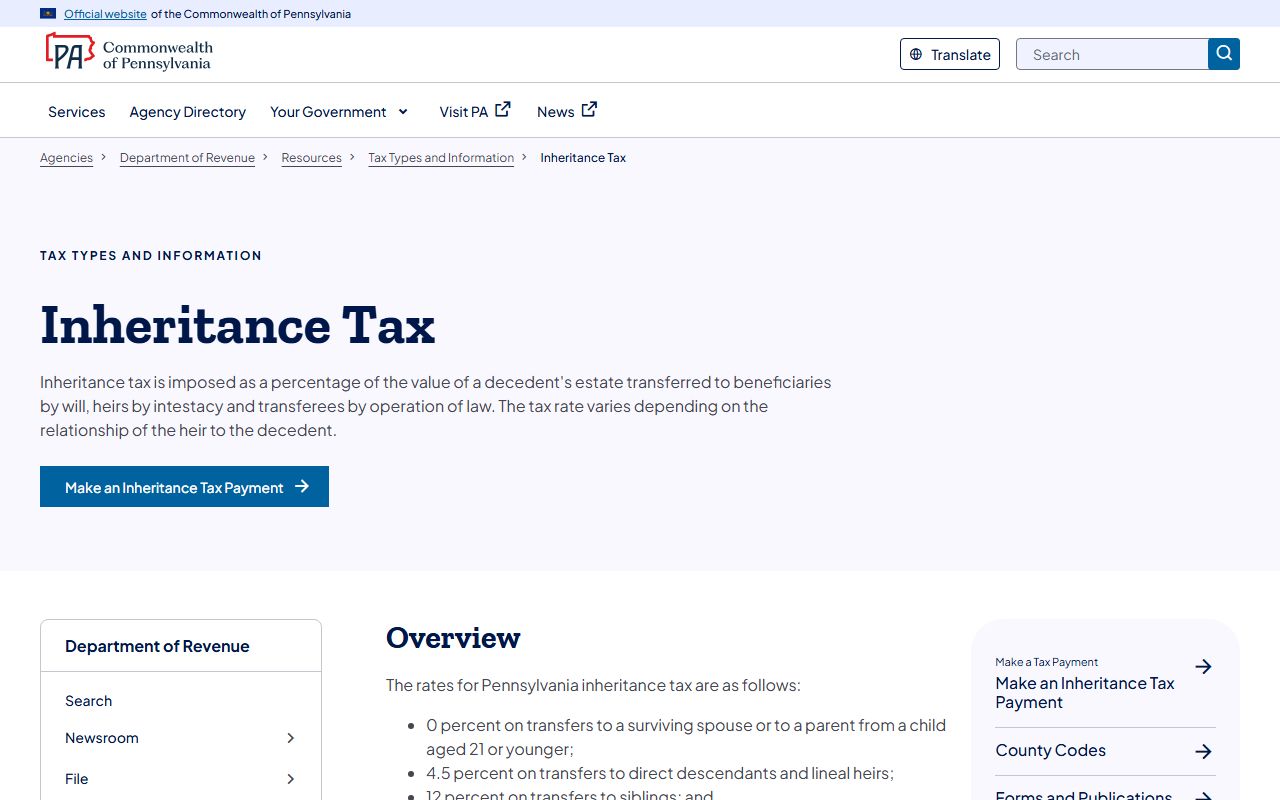Click the Overview section heading
Image resolution: width=1280 pixels, height=800 pixels.
[x=453, y=638]
